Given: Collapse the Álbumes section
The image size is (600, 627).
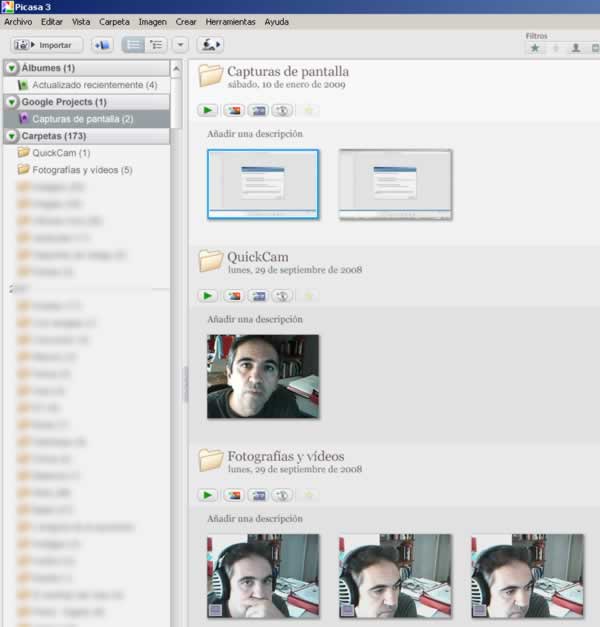Looking at the screenshot, I should [12, 68].
